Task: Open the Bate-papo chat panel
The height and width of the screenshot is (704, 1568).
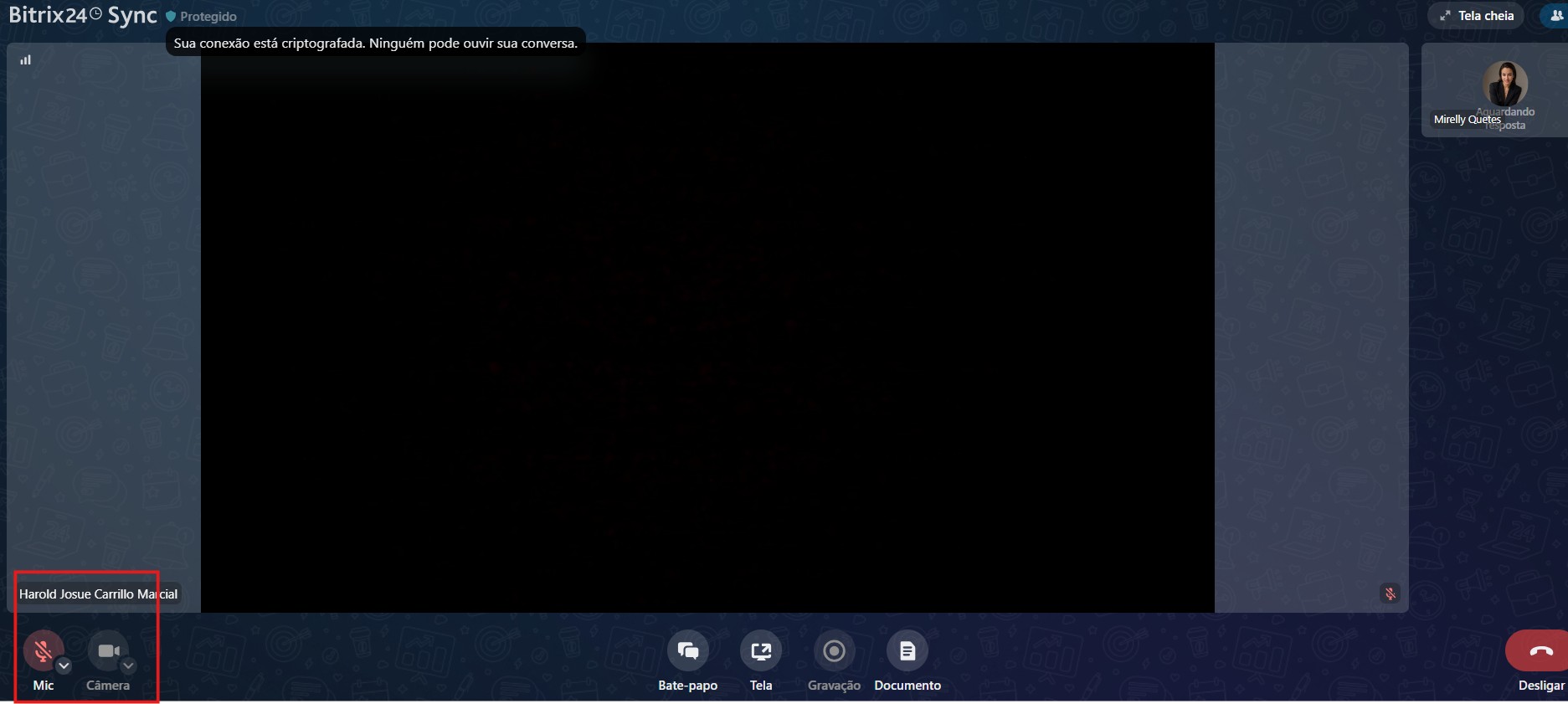Action: coord(687,651)
